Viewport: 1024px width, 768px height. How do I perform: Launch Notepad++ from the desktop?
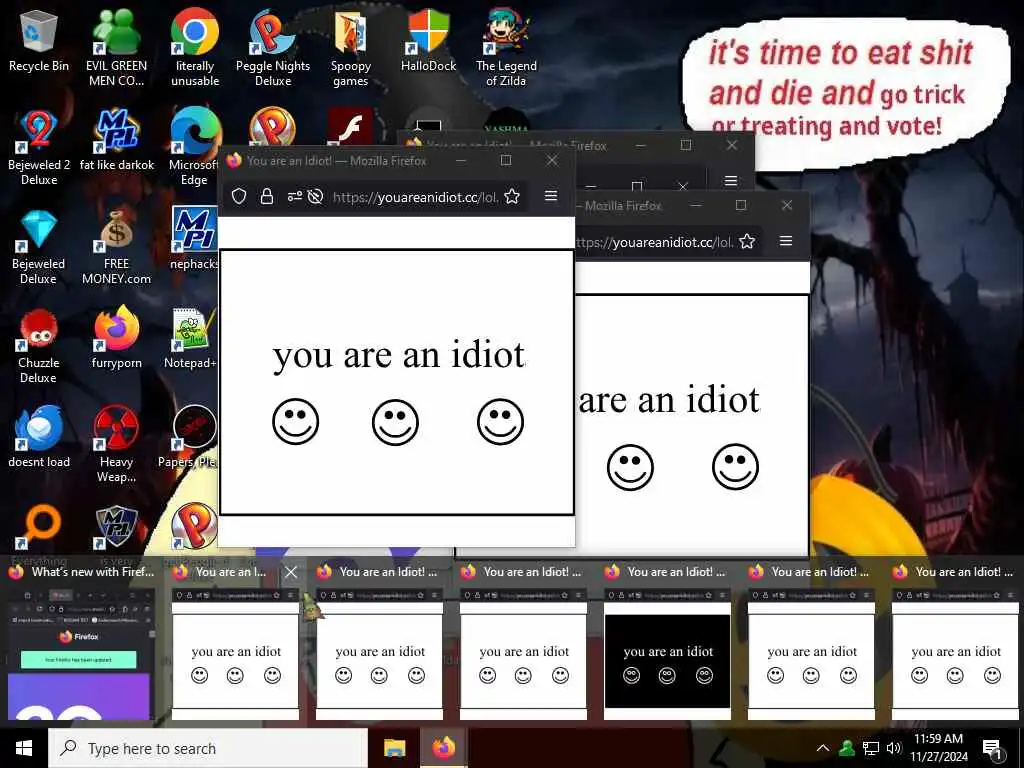[x=191, y=338]
